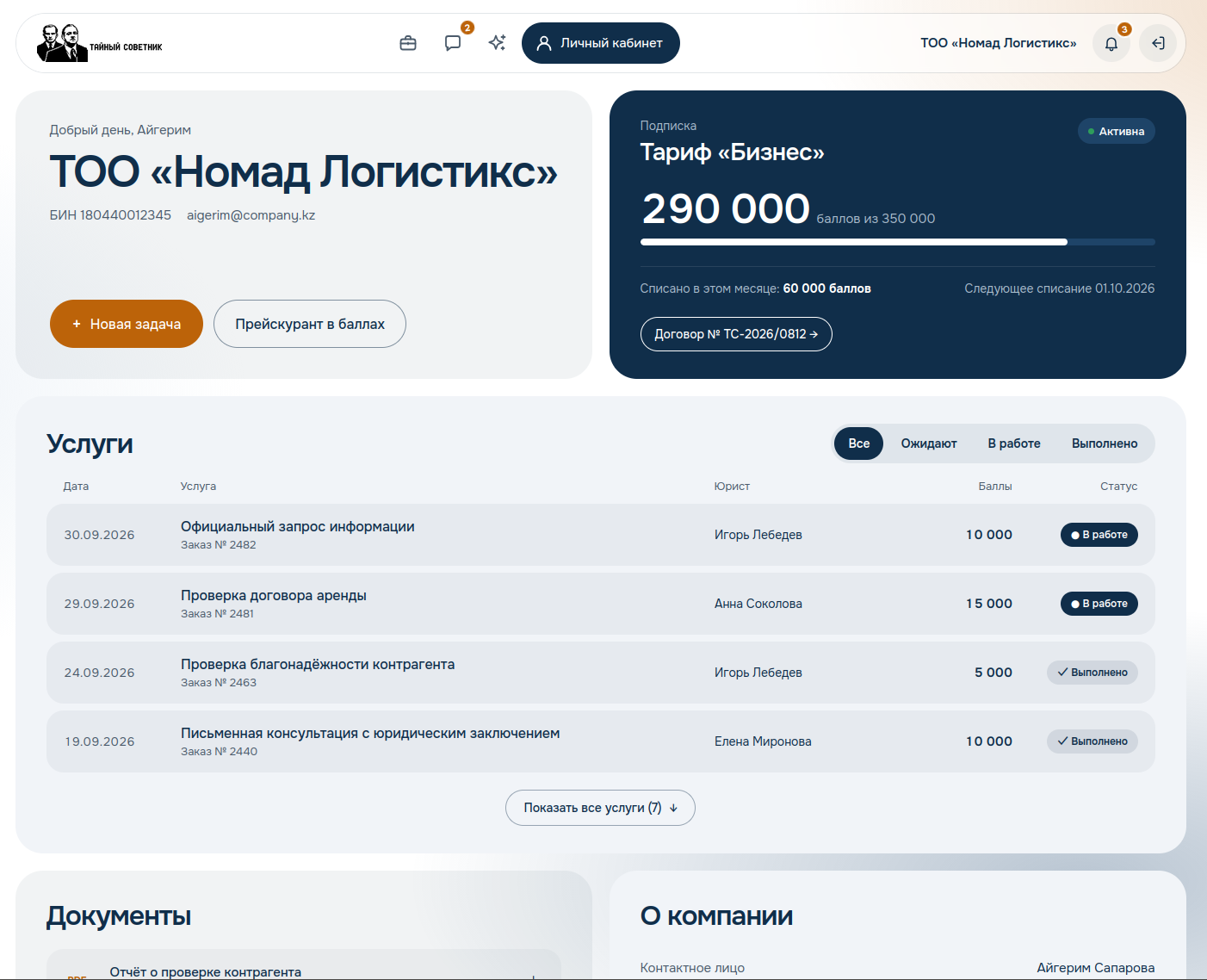Click the Активна subscription badge
Screen dimensions: 1207x980
1117,131
